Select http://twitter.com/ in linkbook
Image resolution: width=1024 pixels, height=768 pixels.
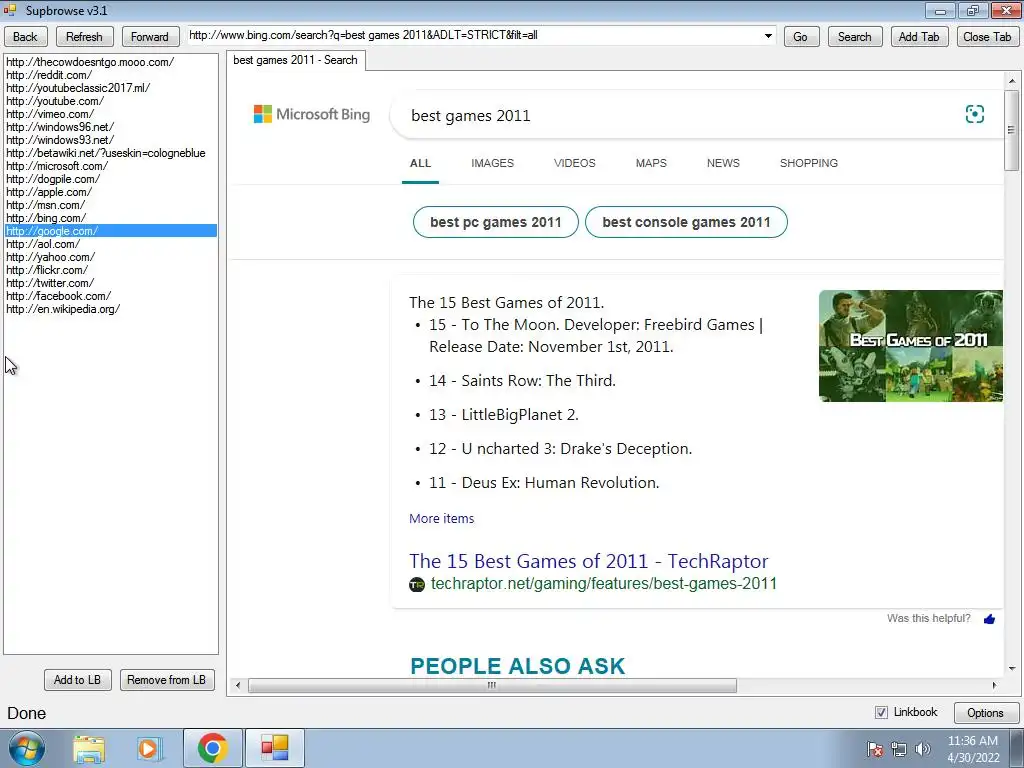50,283
